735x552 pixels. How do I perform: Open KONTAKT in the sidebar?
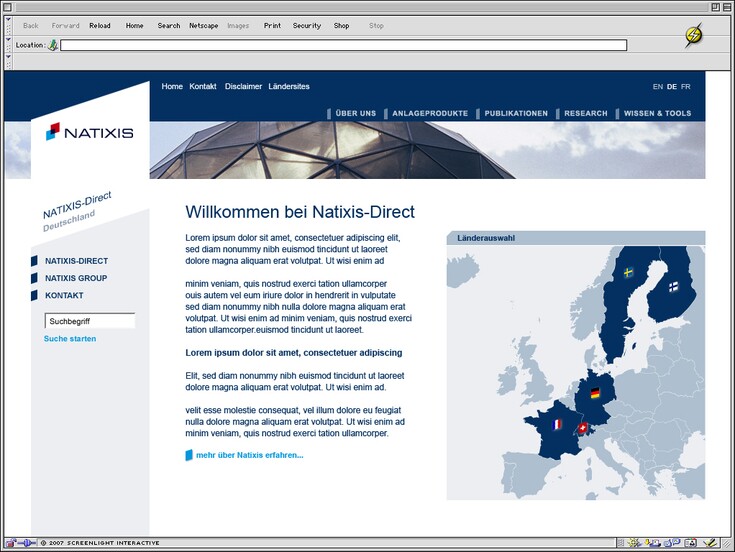(x=64, y=296)
